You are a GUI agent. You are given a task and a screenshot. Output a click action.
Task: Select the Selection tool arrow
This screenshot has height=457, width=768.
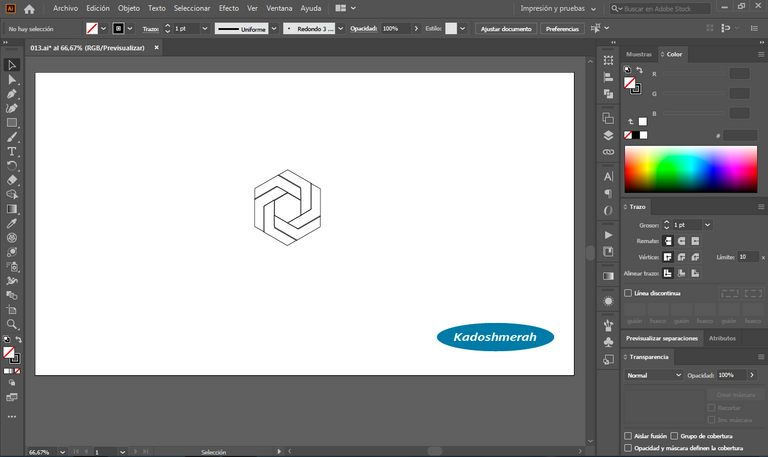(x=12, y=65)
